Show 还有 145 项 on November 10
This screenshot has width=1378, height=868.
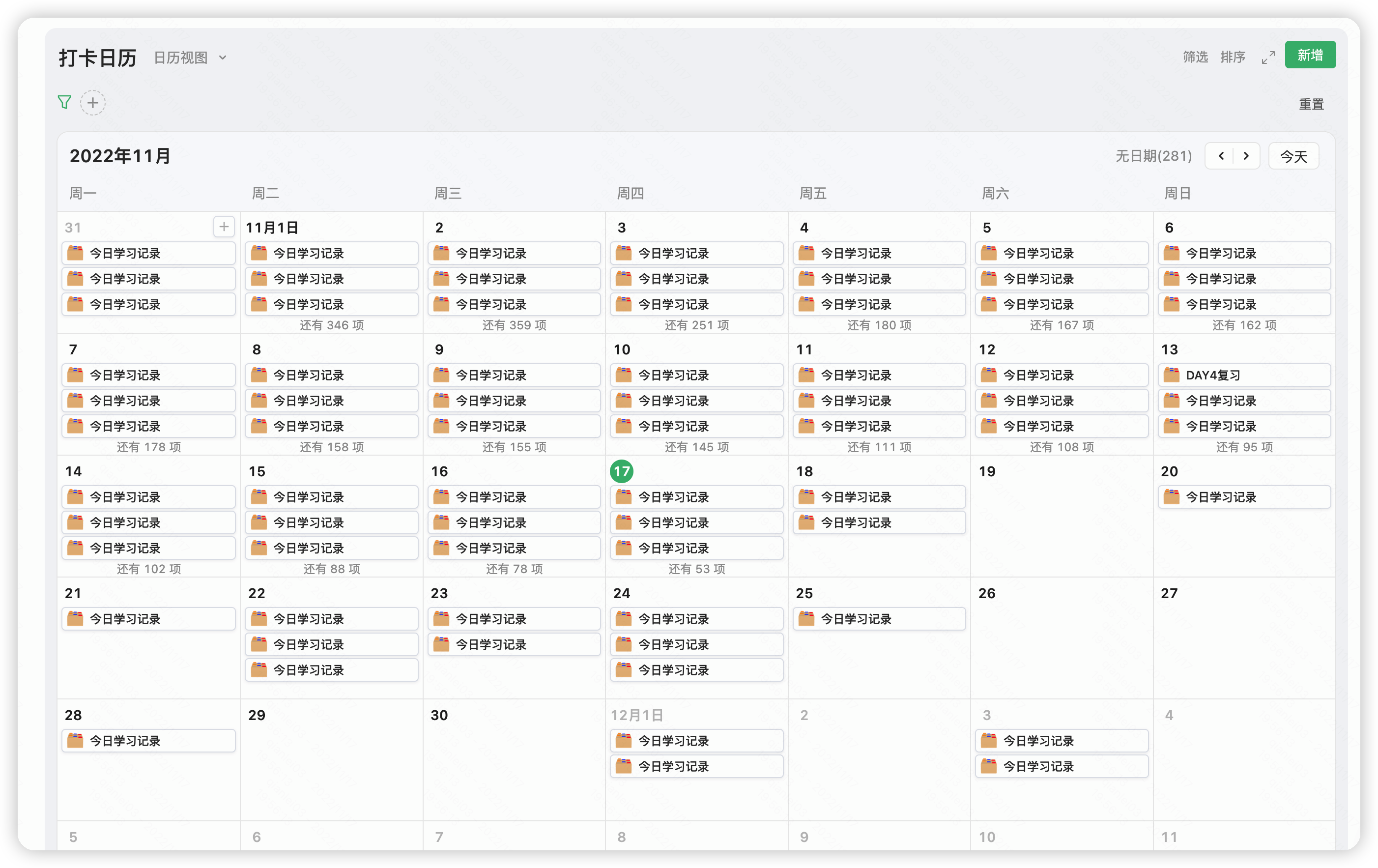pyautogui.click(x=697, y=447)
